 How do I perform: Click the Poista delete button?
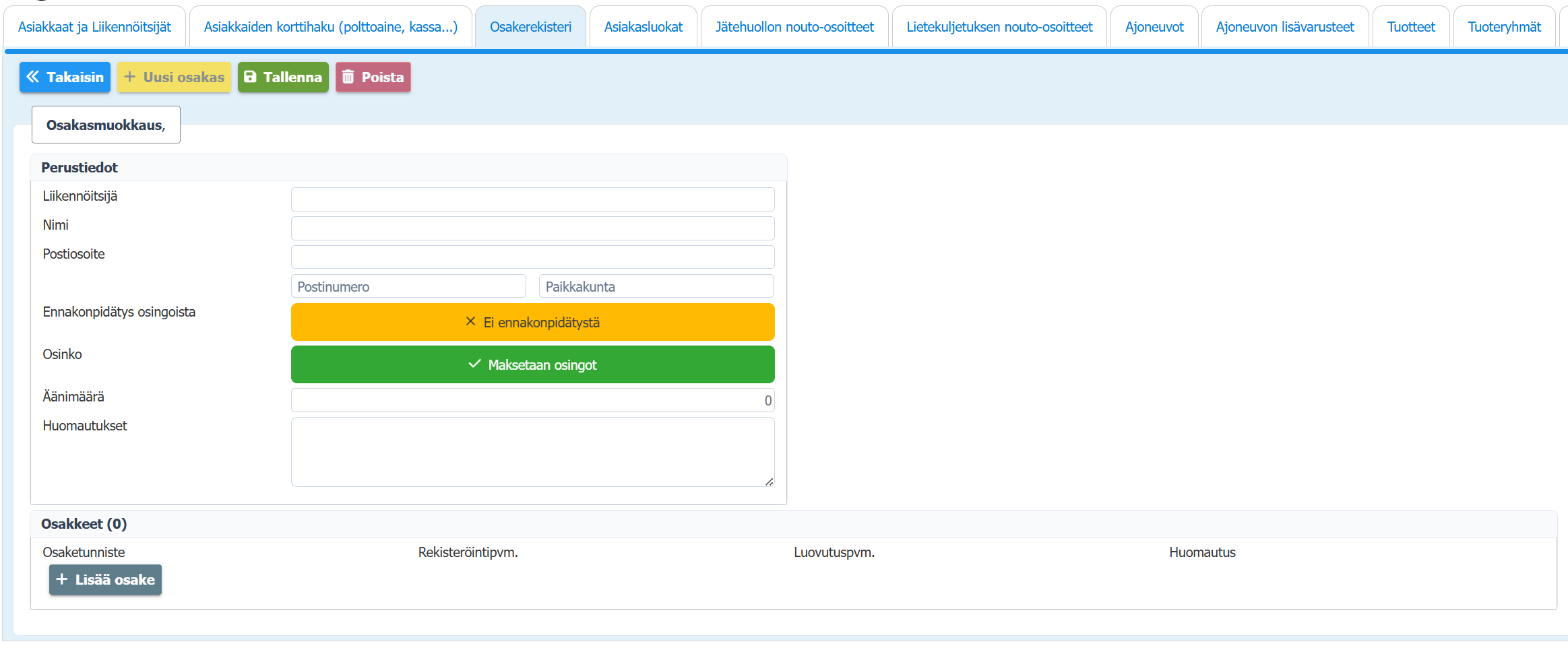coord(373,77)
